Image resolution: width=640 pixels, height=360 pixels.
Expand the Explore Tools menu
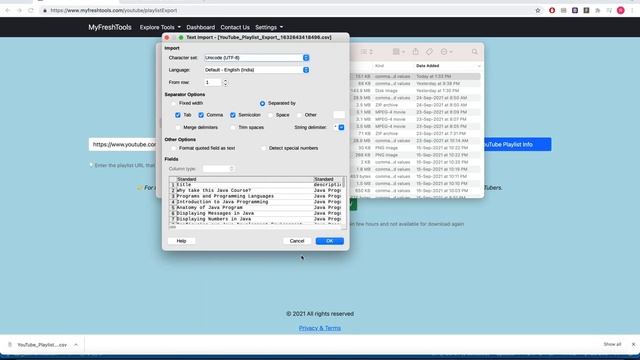click(160, 27)
